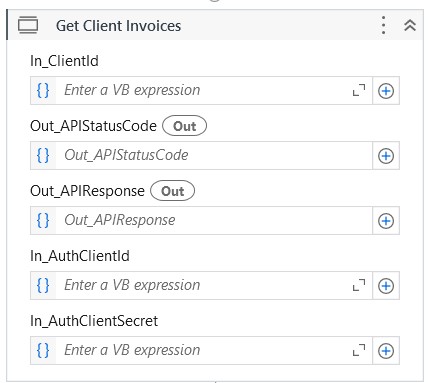Screen dimensions: 430x383
Task: Collapse the Get Client Invoices activity
Action: tap(410, 25)
